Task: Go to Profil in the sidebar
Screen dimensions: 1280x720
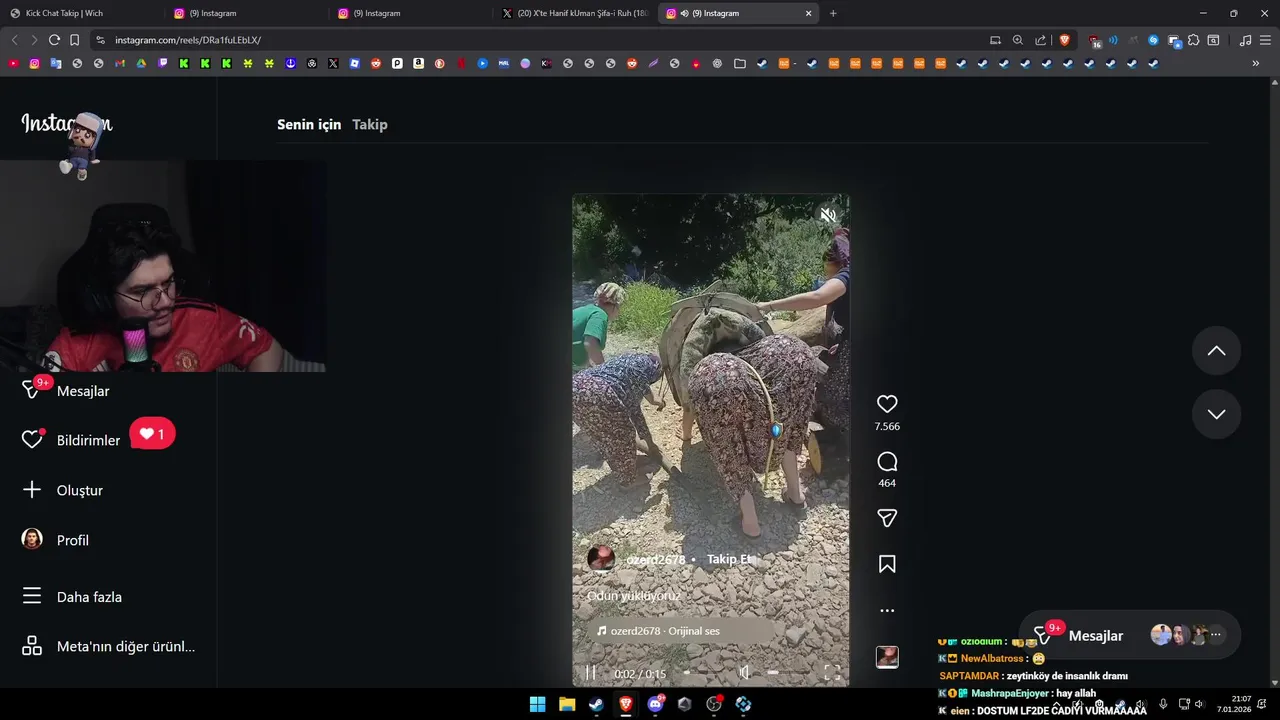Action: coord(72,540)
